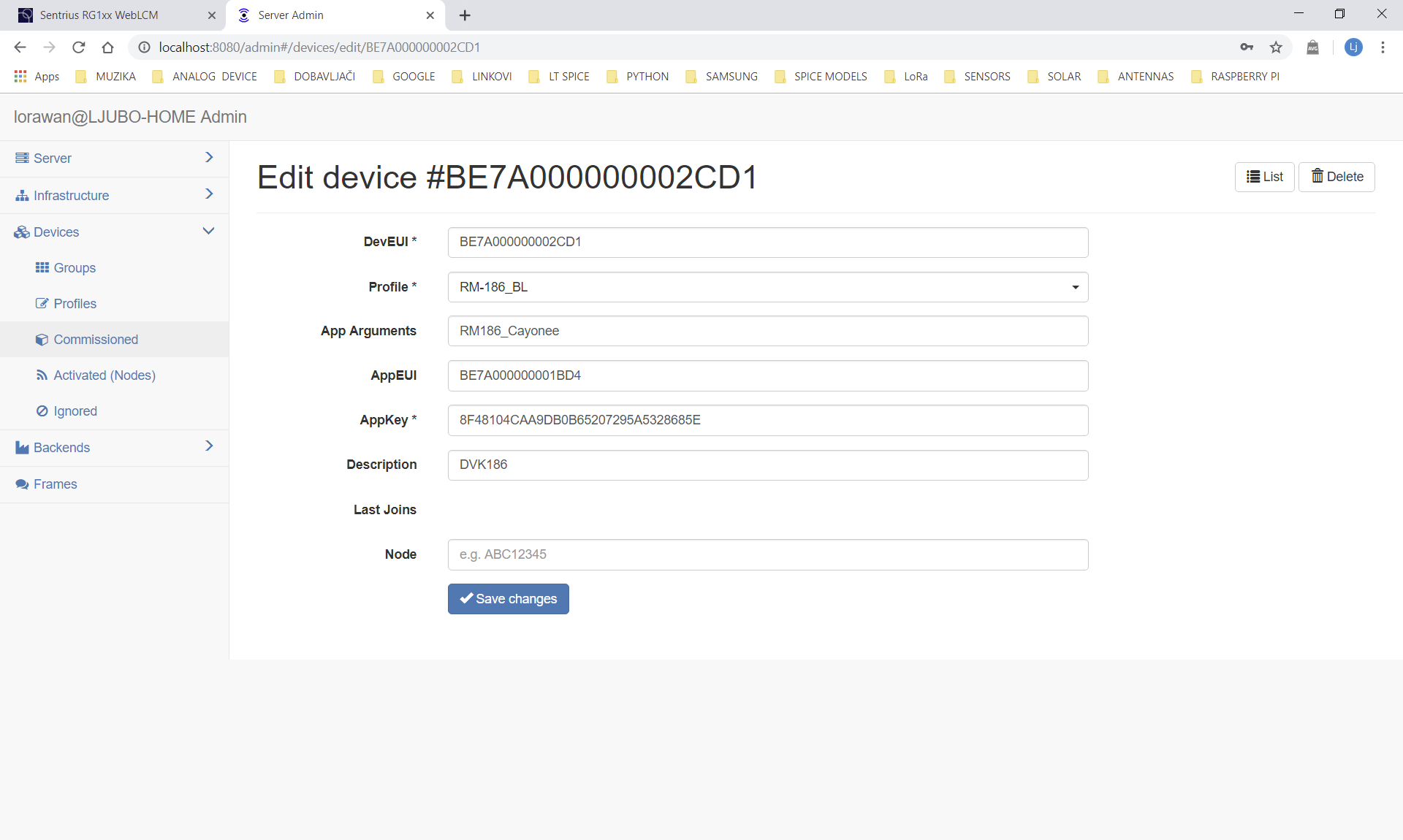Expand the Server sidebar section
This screenshot has height=840, width=1403.
(x=114, y=159)
